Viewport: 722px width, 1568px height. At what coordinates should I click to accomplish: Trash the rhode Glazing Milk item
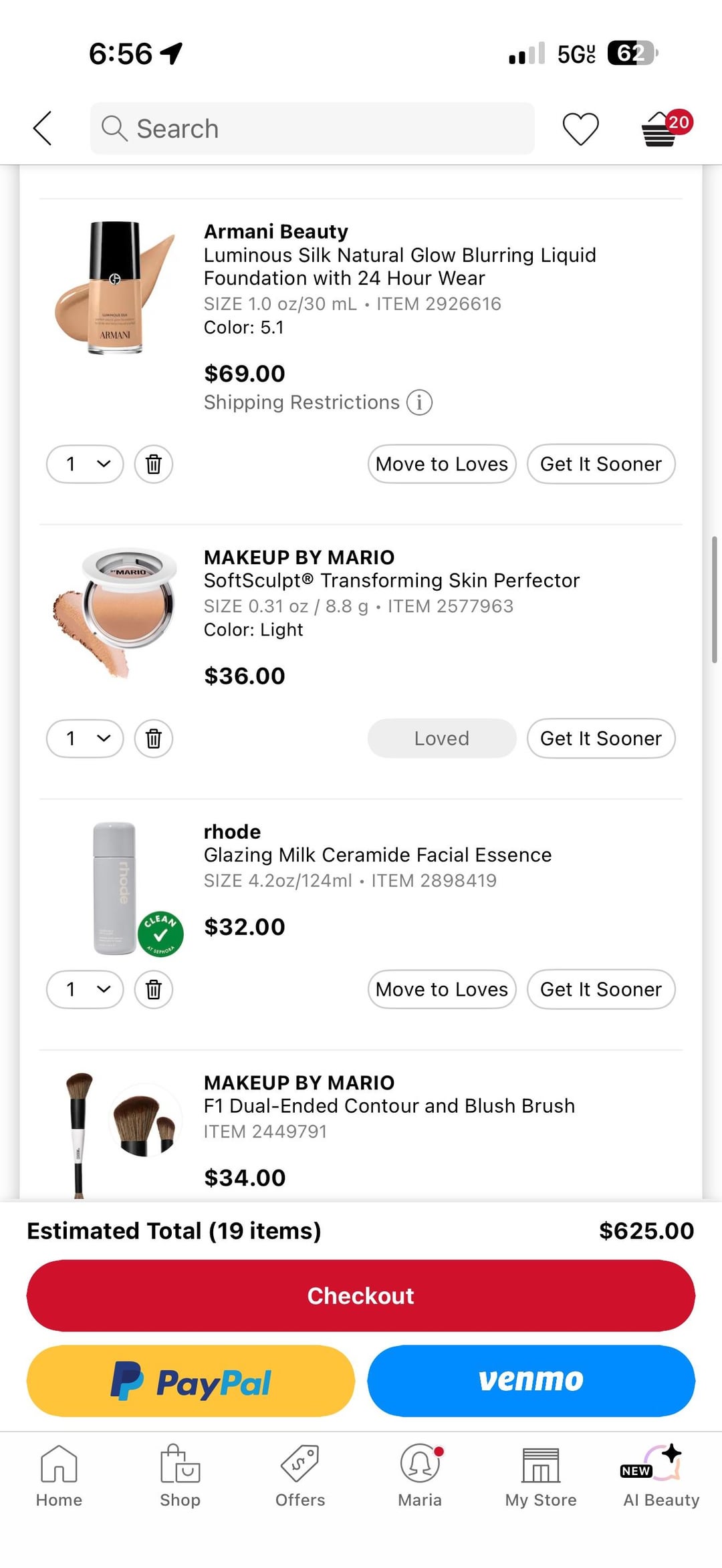coord(154,989)
